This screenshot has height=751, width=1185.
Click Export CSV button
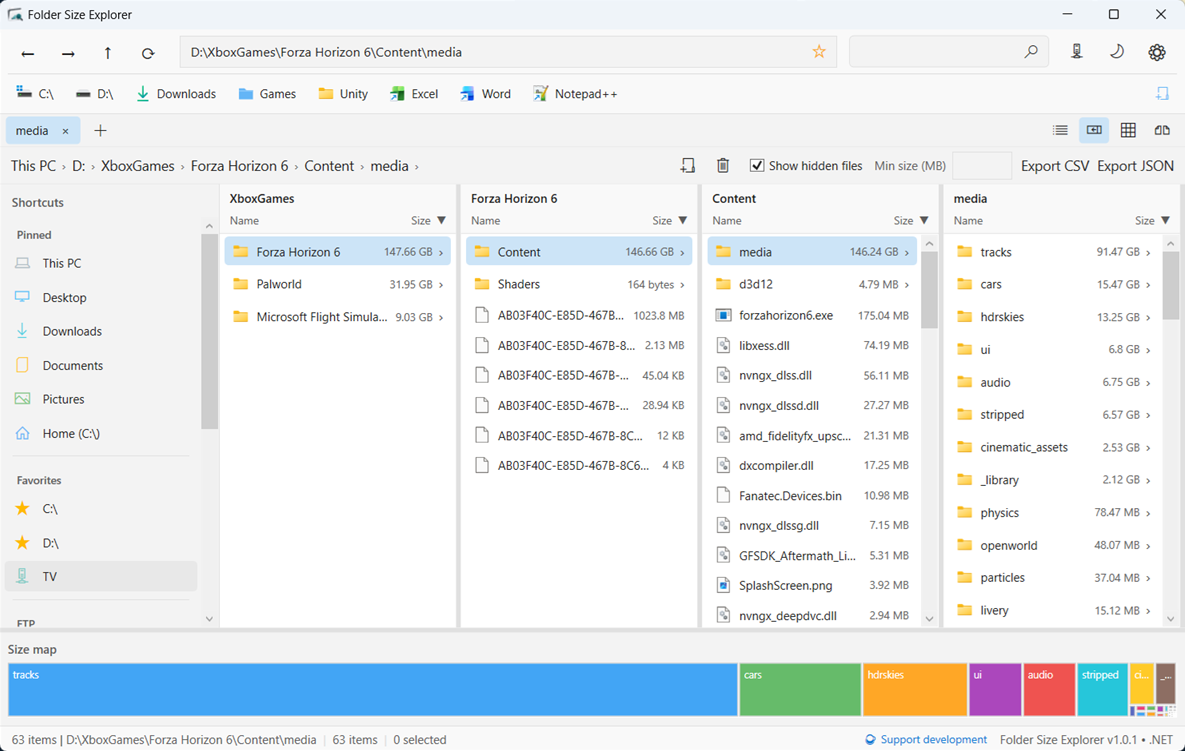(x=1055, y=165)
